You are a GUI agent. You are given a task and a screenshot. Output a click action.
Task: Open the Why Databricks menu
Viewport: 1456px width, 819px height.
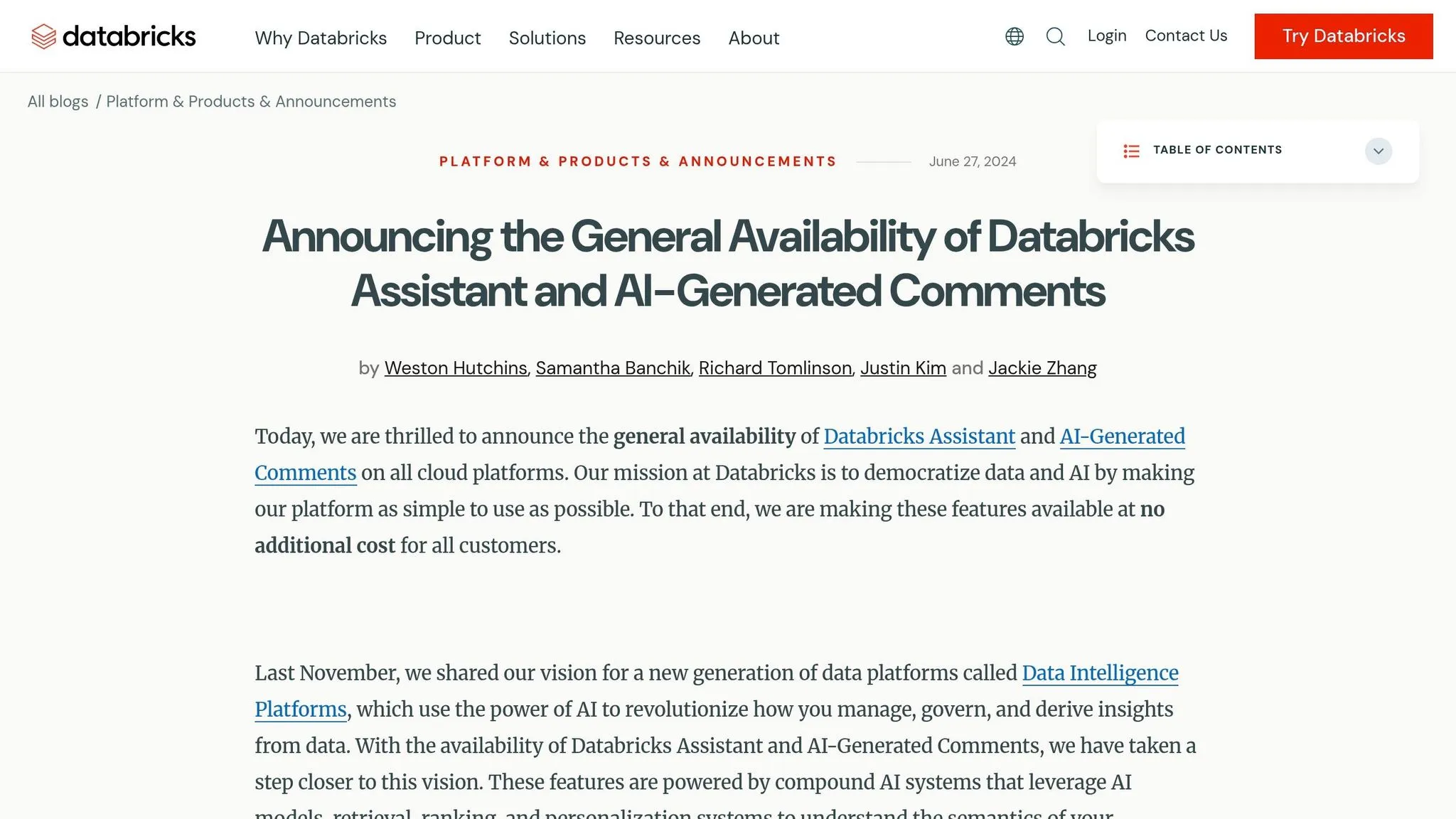(321, 38)
